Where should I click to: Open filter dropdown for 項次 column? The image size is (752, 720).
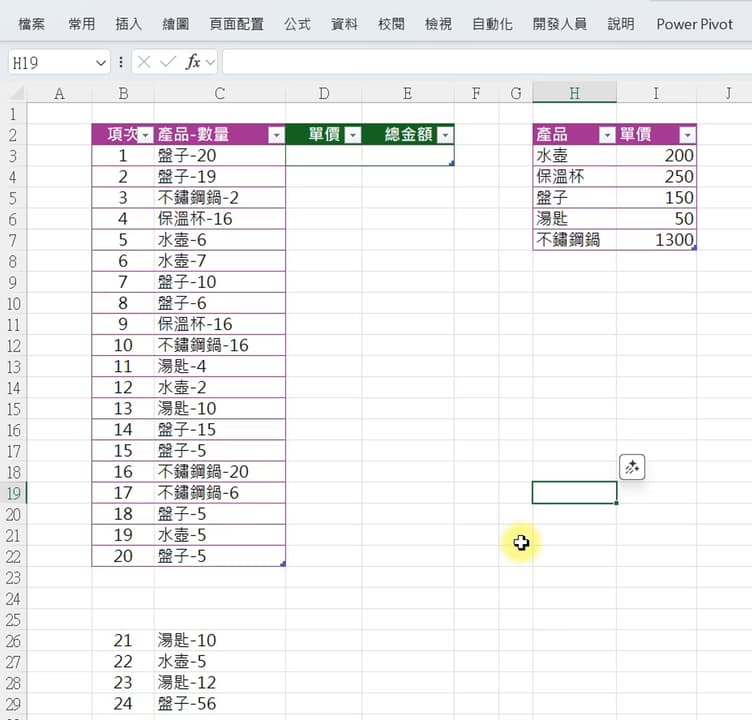tap(145, 135)
